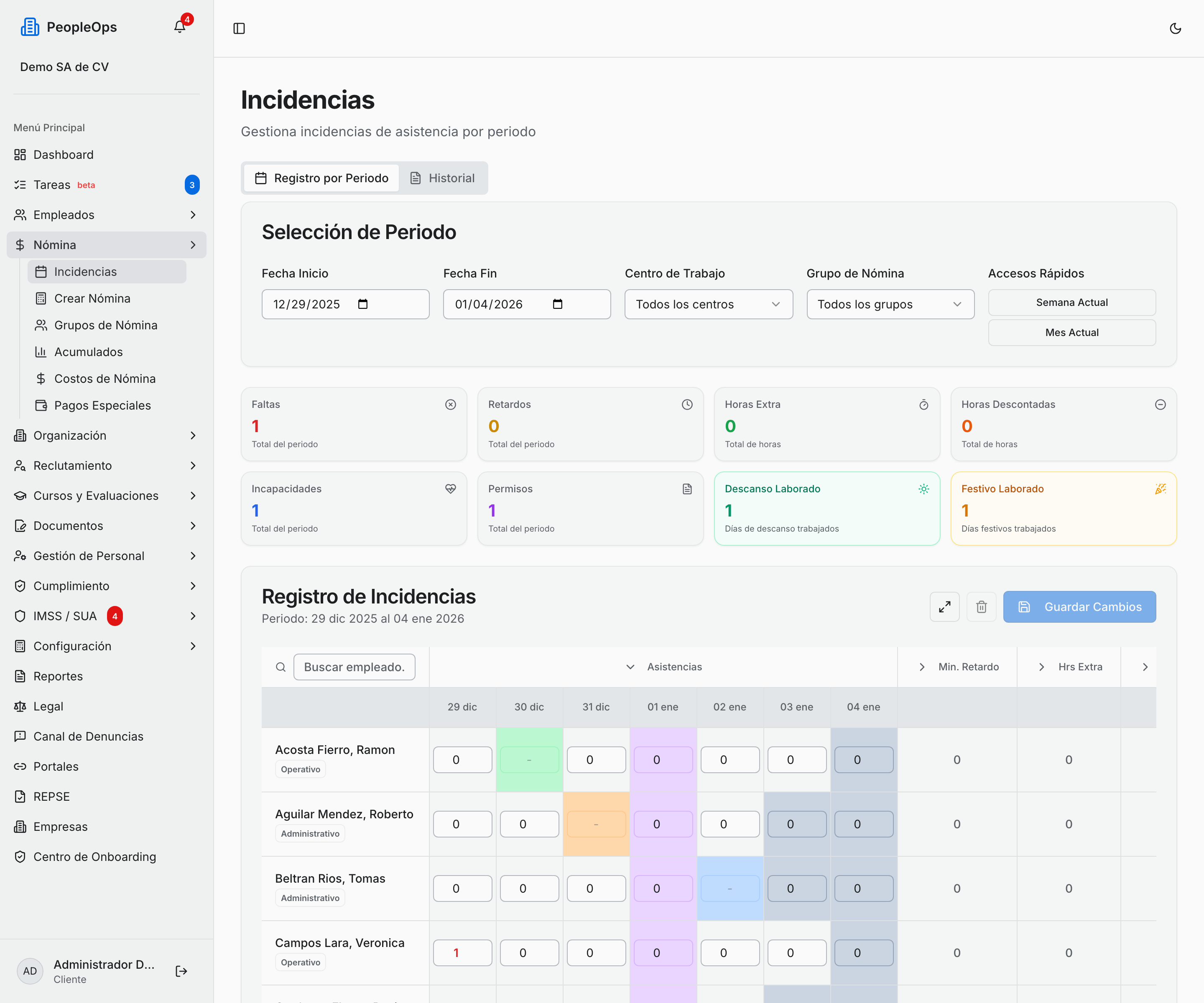Click the Semana Actual button
Viewport: 1204px width, 1003px height.
click(1071, 302)
